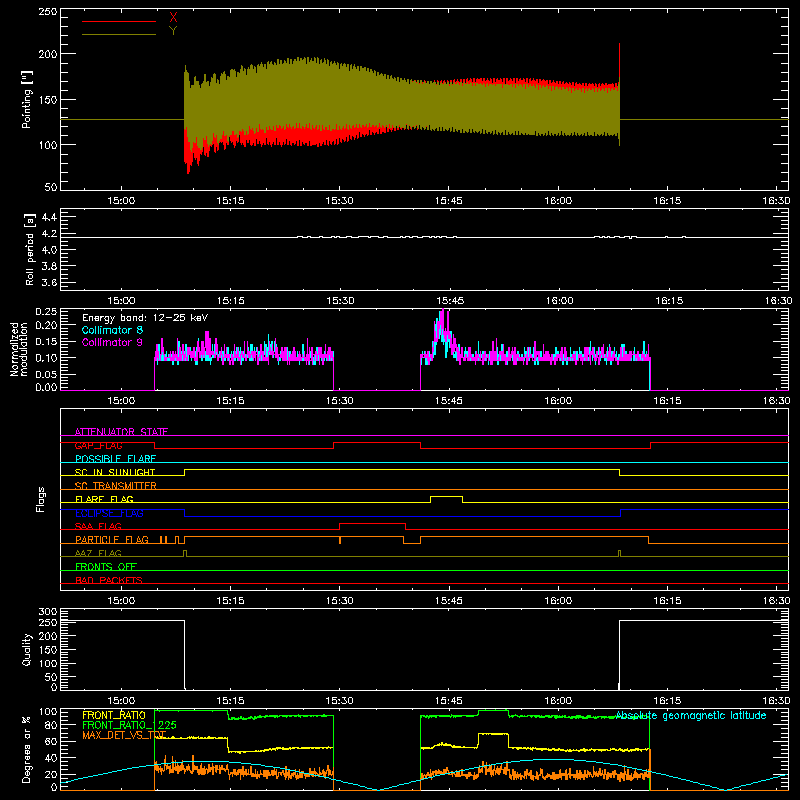
Task: Click the raised SAA_FLAG step after 15:30
Action: (372, 523)
